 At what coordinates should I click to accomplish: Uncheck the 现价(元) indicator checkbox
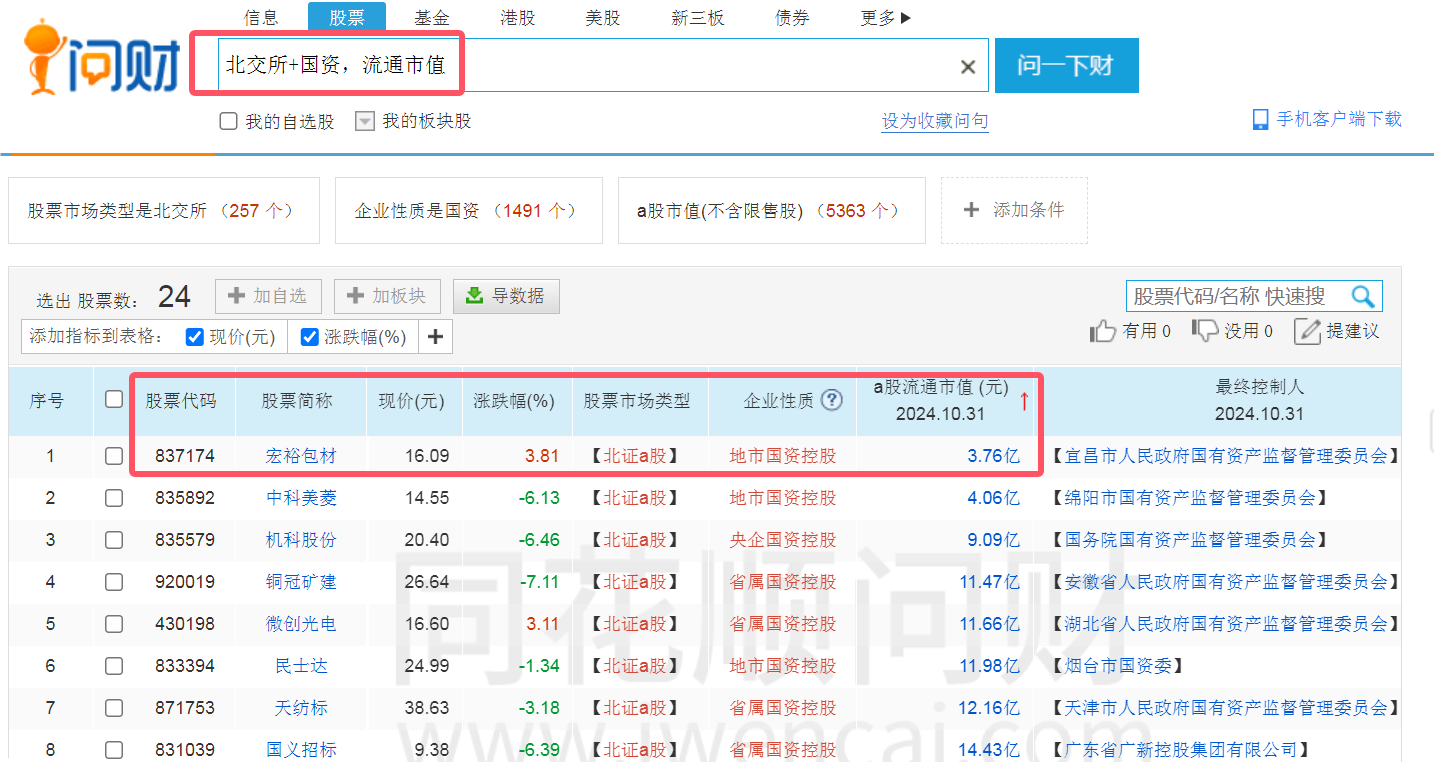coord(195,337)
